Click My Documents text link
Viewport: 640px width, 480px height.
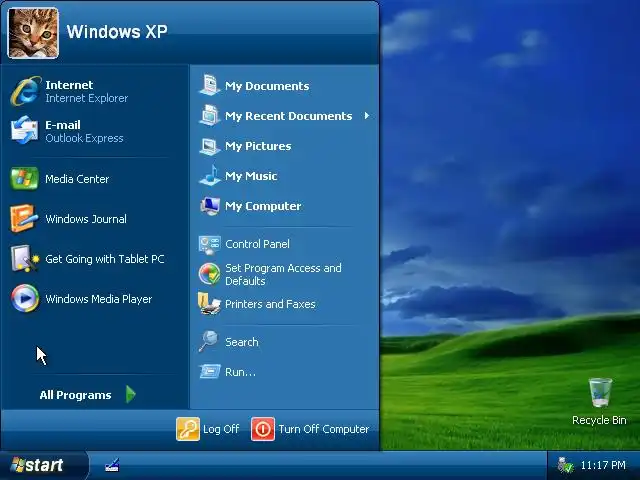coord(267,86)
